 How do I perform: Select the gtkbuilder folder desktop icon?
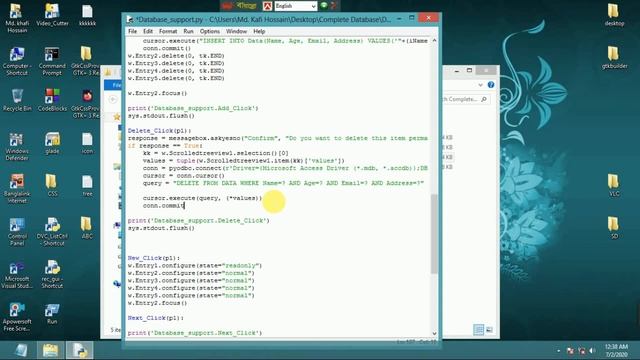(x=614, y=58)
